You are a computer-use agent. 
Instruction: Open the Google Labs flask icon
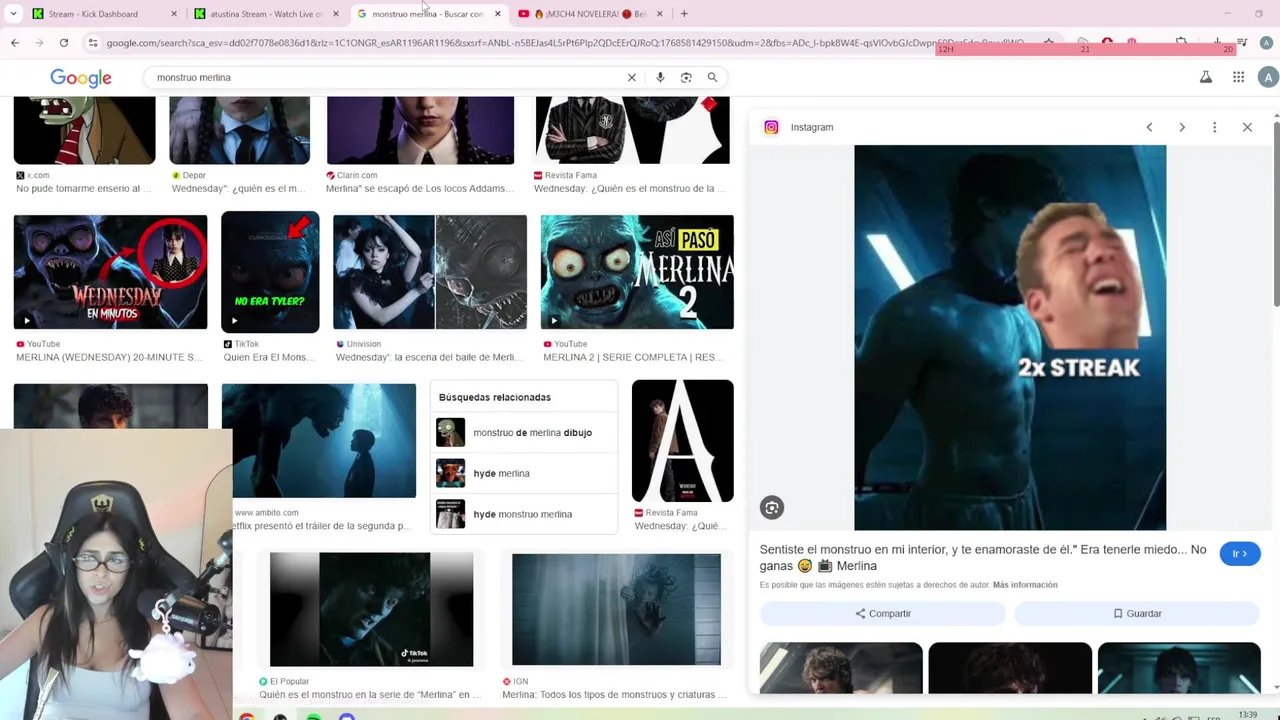point(1206,77)
